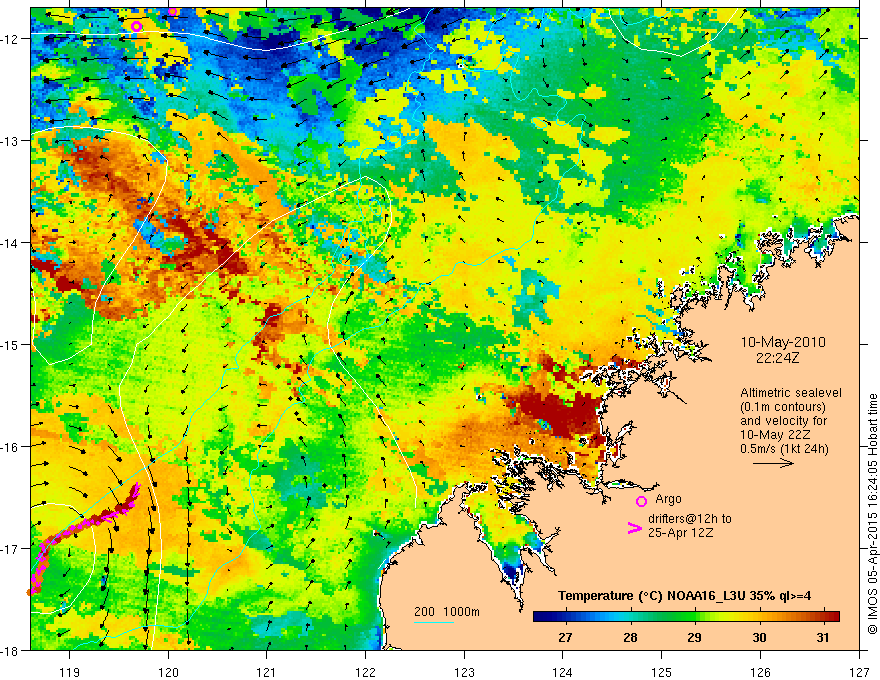Click the temperature color bar at 31
The height and width of the screenshot is (680, 880).
point(823,616)
